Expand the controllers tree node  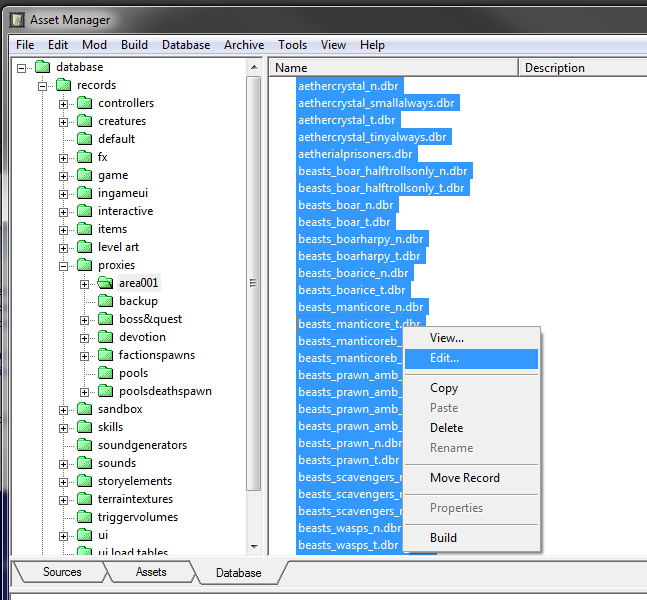[x=64, y=103]
